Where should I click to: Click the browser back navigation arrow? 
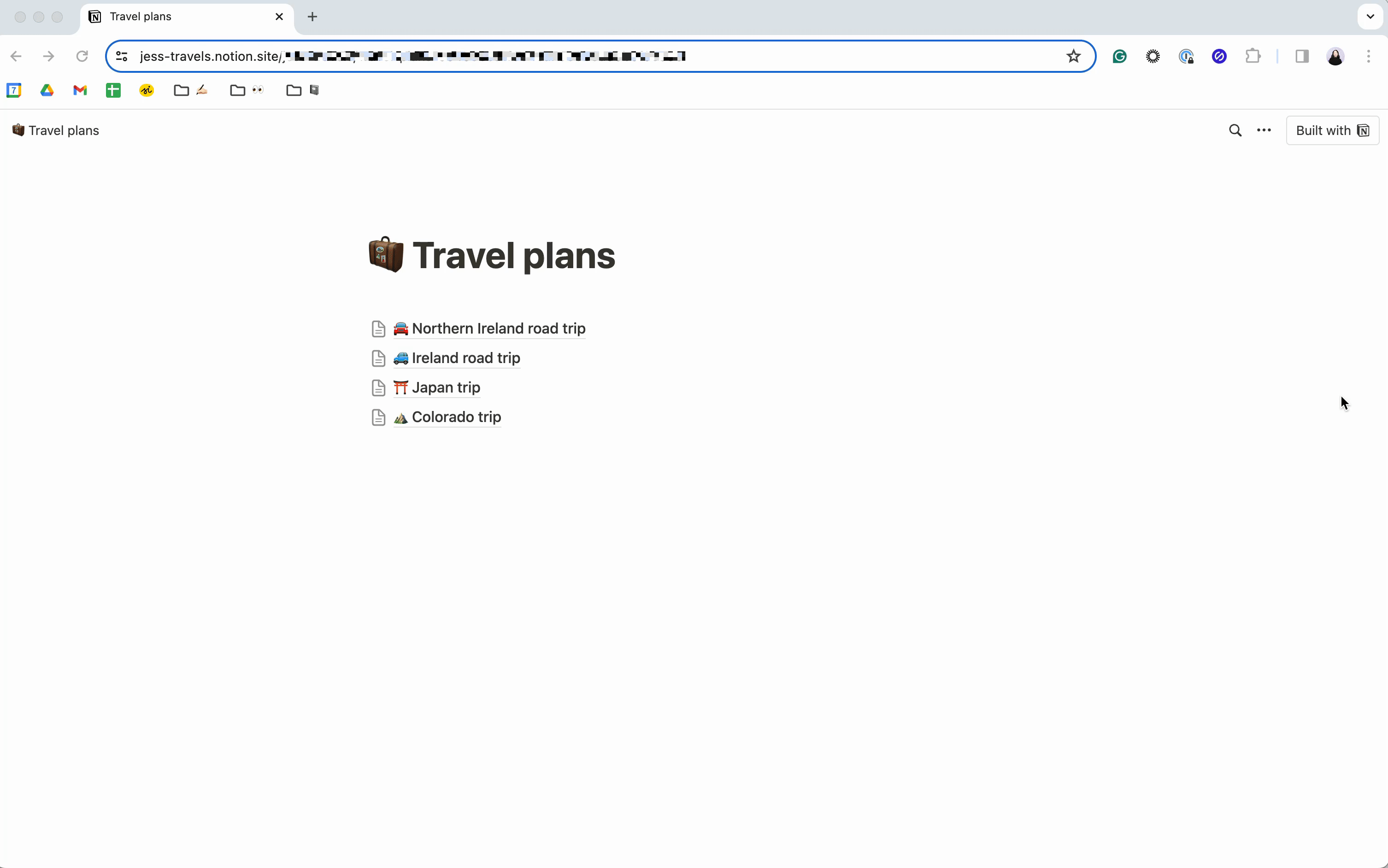tap(16, 57)
